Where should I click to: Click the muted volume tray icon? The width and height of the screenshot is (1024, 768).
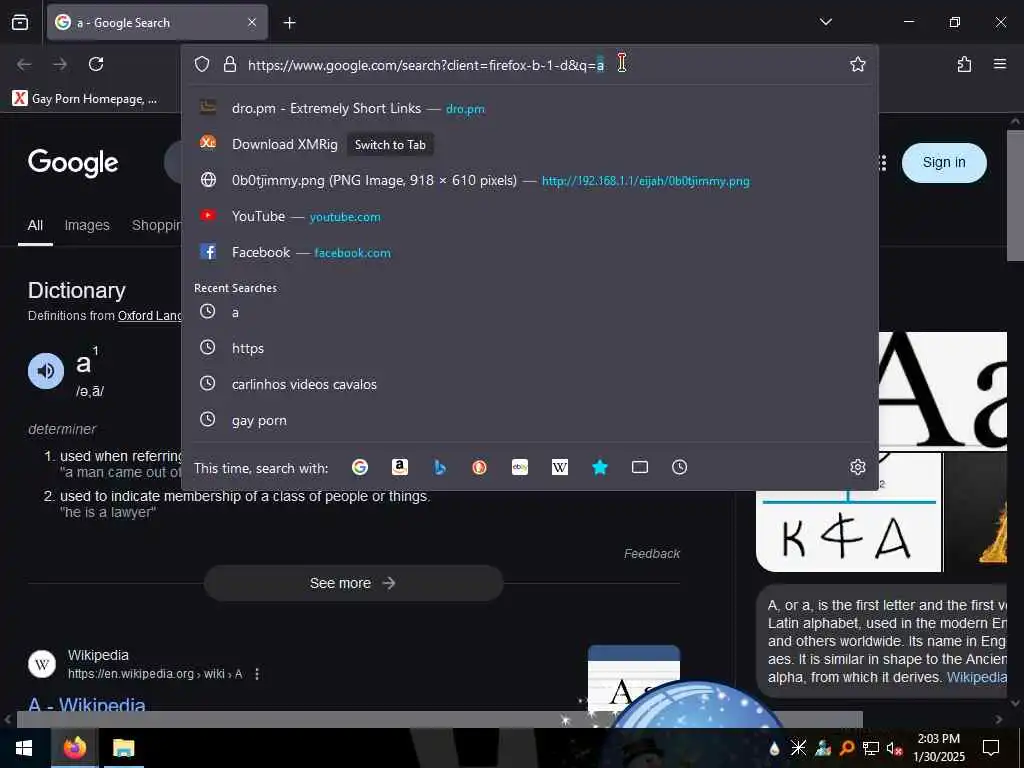pyautogui.click(x=894, y=748)
